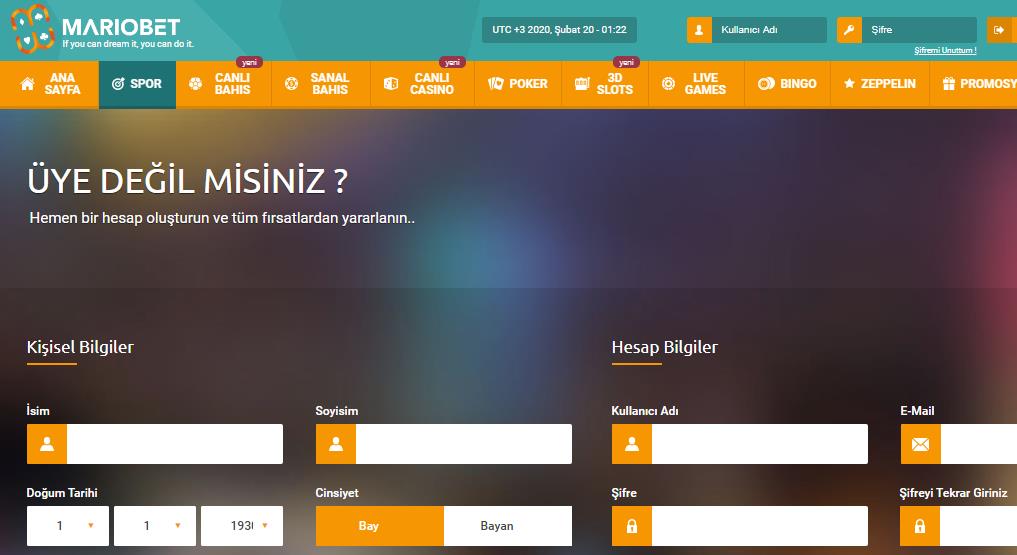This screenshot has width=1017, height=555.
Task: Focus the header Şifre input
Action: pyautogui.click(x=919, y=30)
